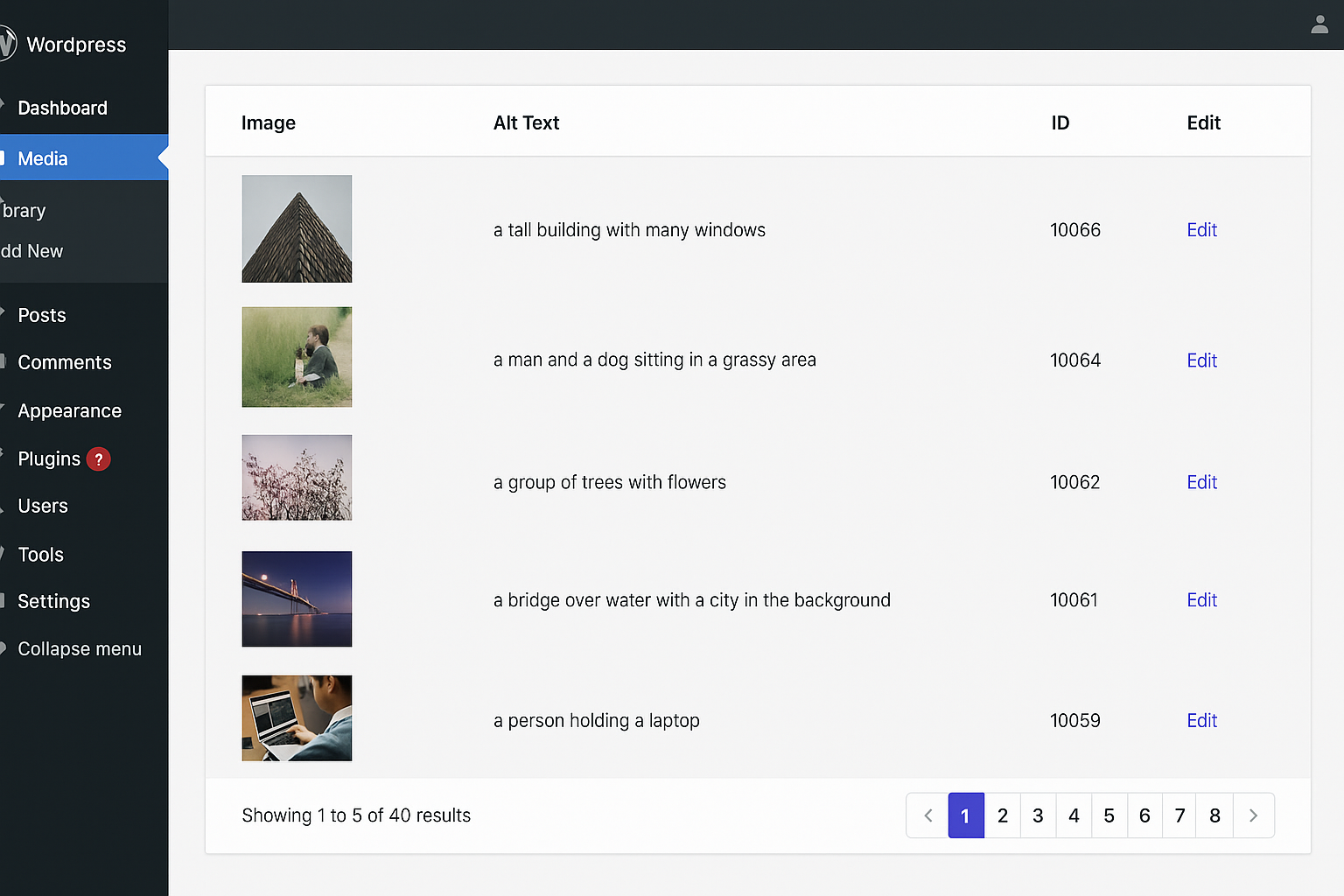This screenshot has width=1344, height=896.
Task: Click the WordPress logo icon
Action: (x=7, y=44)
